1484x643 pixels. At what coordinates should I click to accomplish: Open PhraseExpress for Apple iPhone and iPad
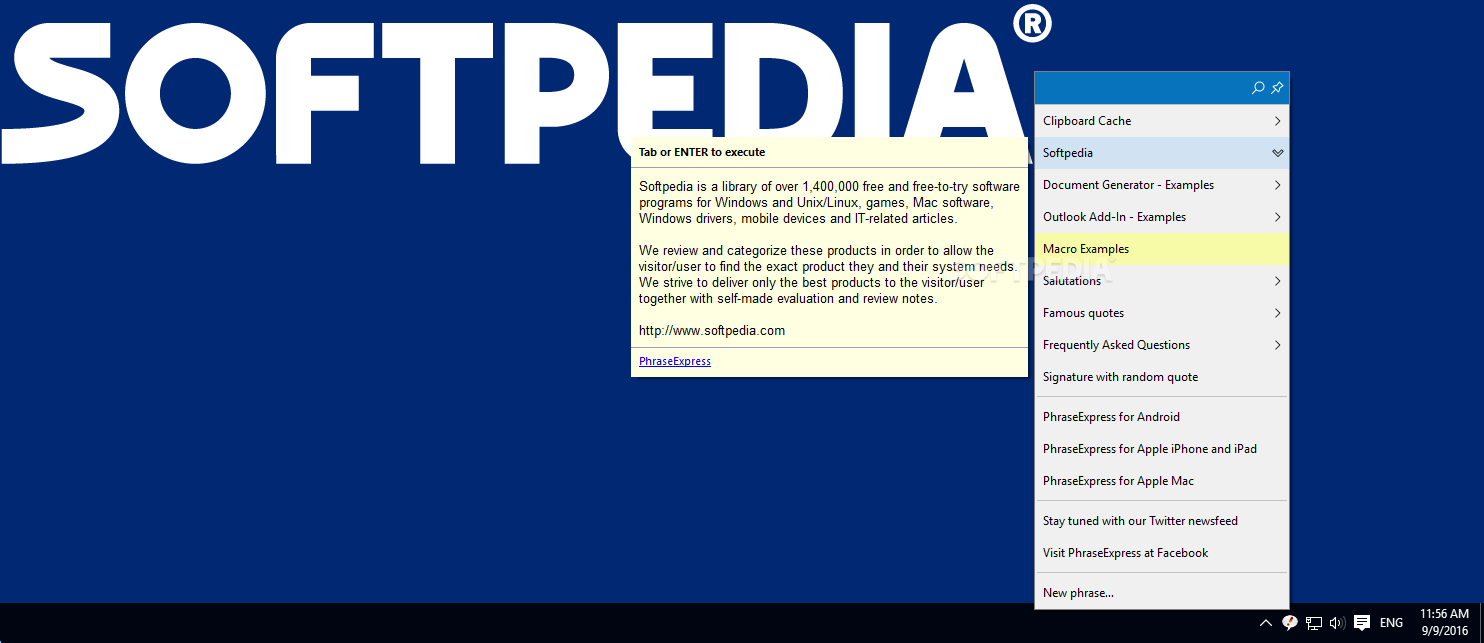(x=1162, y=449)
